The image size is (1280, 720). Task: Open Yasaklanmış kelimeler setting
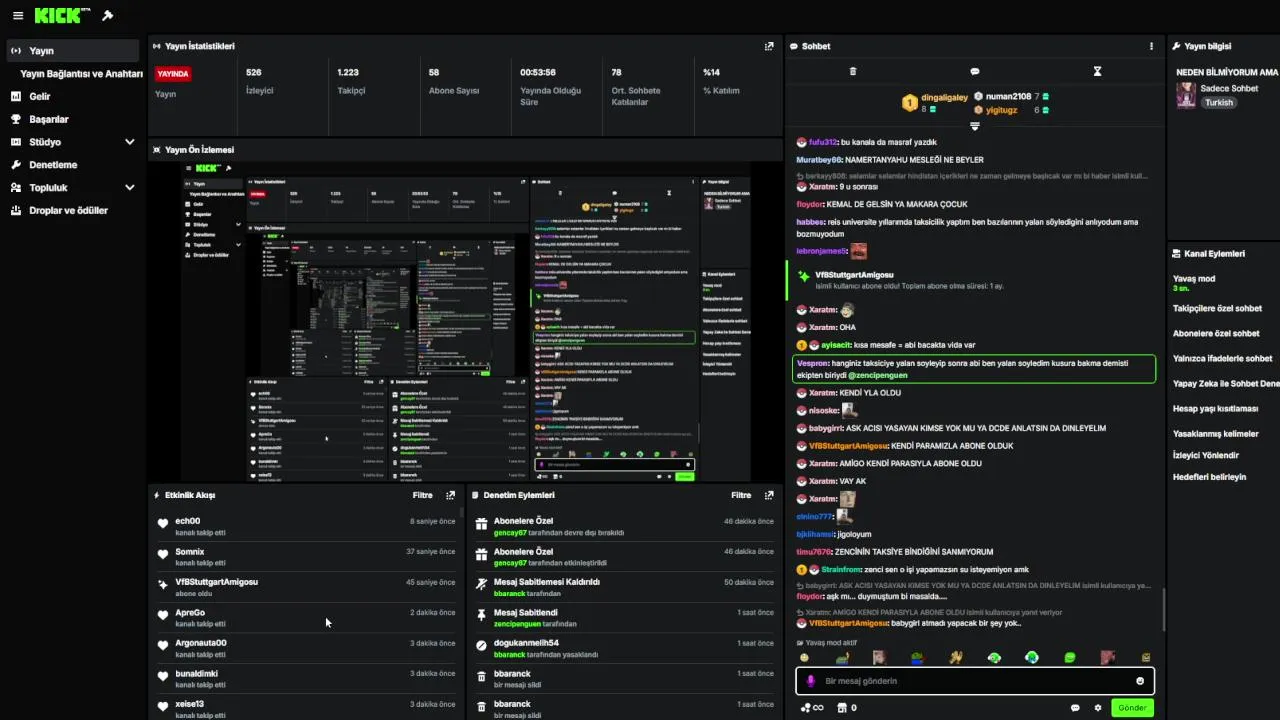click(1216, 433)
